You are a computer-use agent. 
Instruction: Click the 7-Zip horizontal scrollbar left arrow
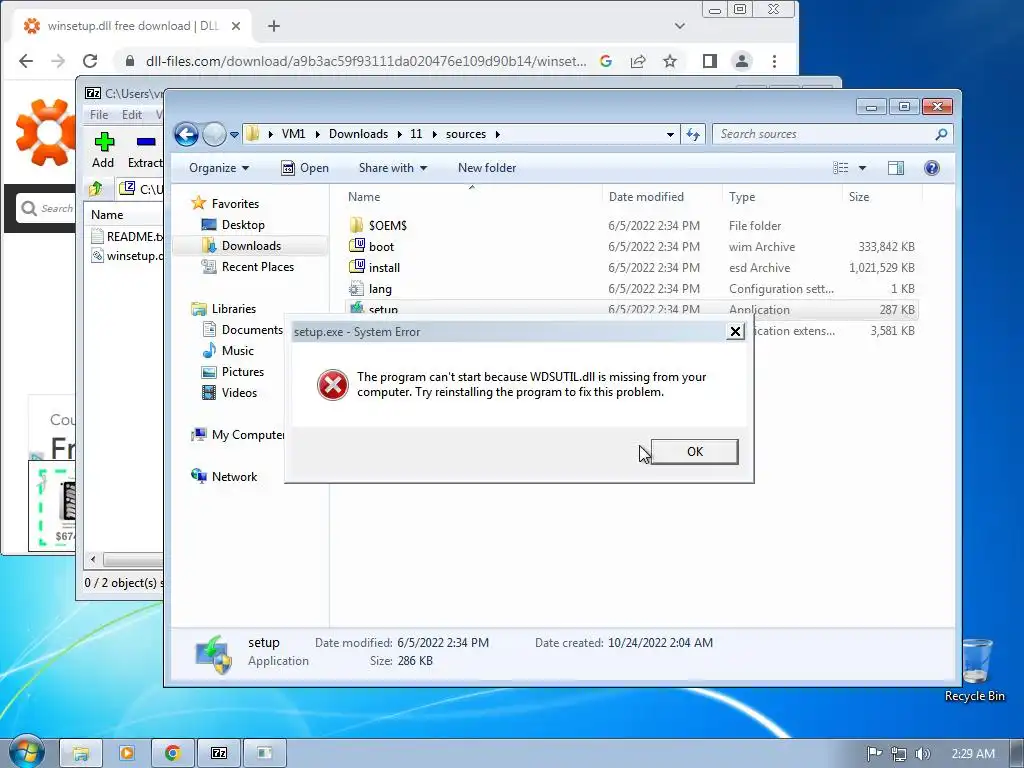pos(93,560)
